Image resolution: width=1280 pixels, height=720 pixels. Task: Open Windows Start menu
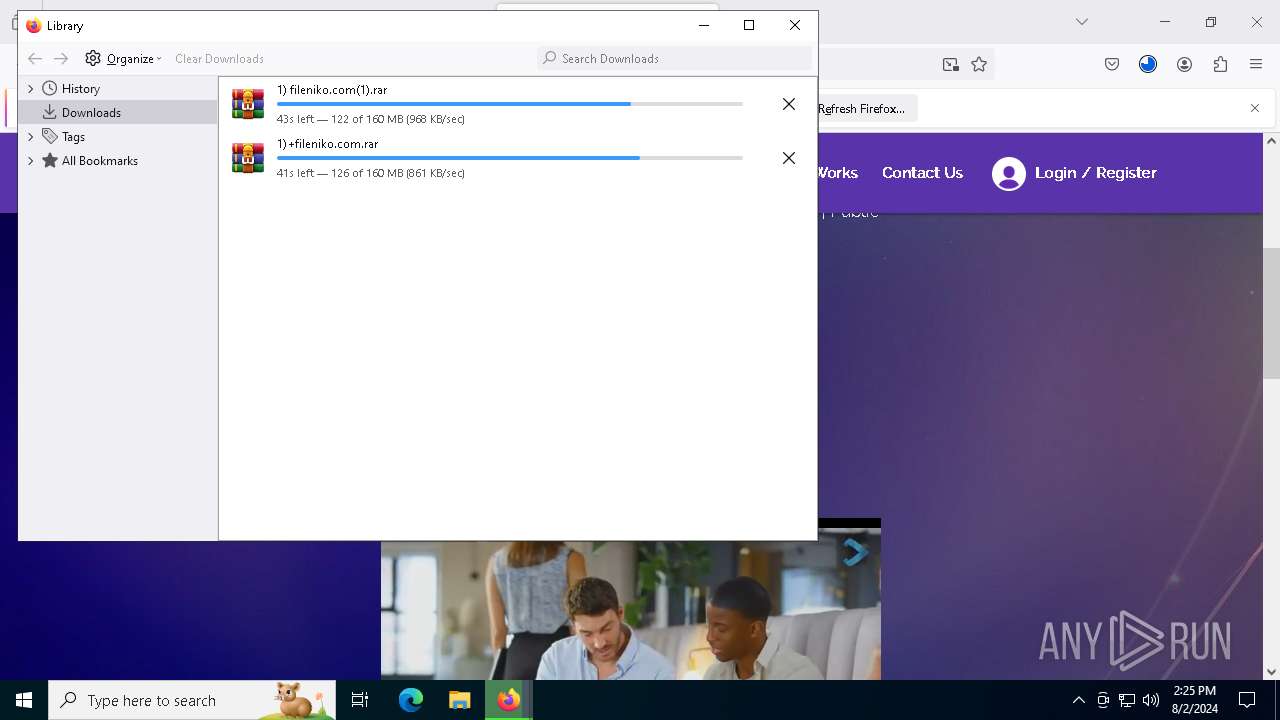(x=24, y=700)
